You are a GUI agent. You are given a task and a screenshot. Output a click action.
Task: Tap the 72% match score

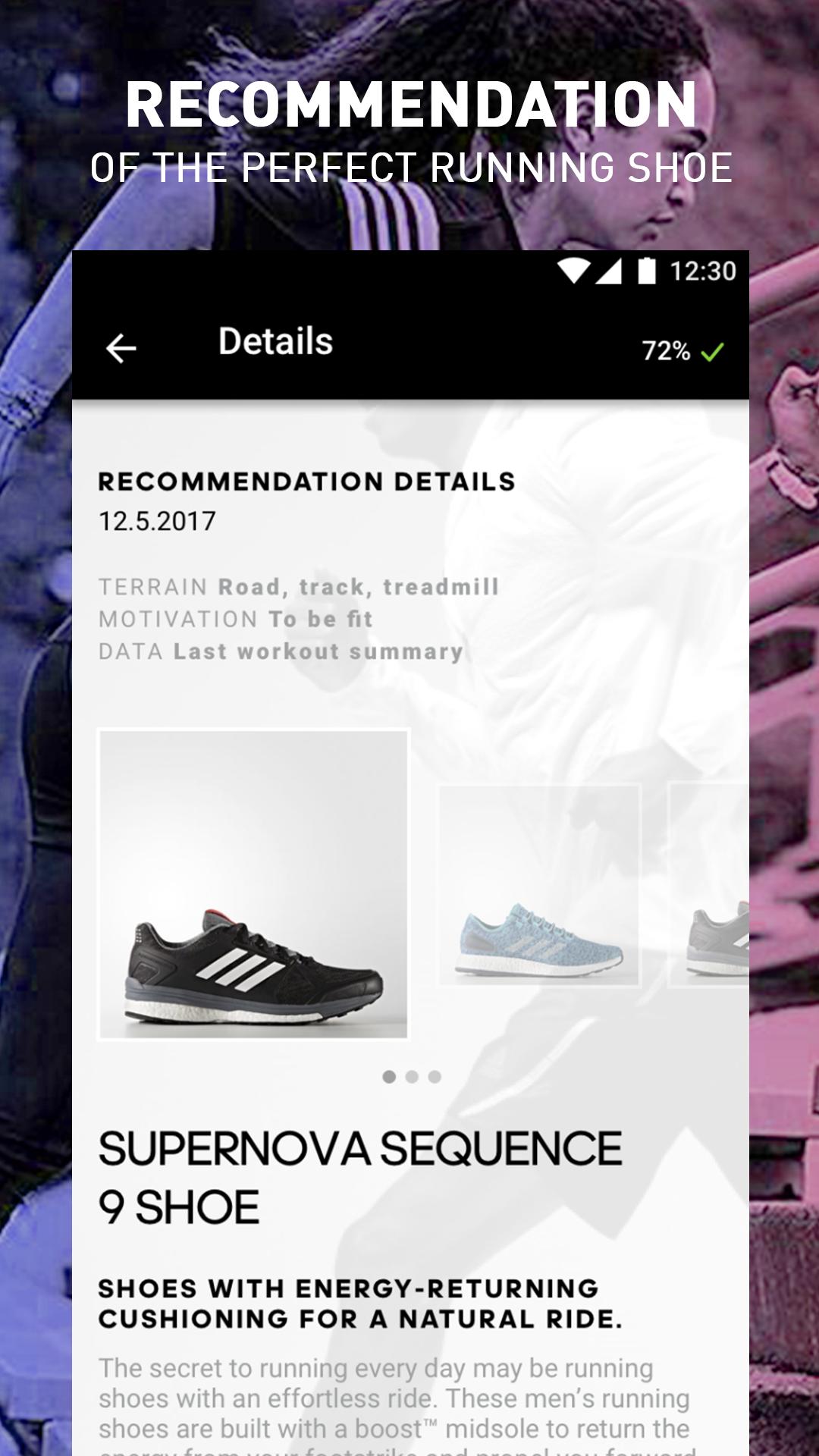(x=666, y=351)
